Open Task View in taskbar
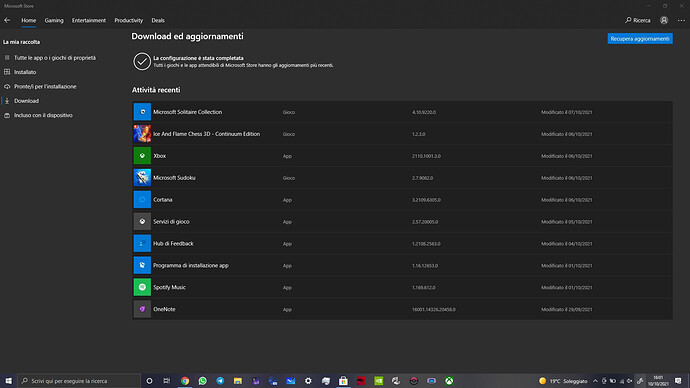The width and height of the screenshot is (690, 388). click(166, 381)
